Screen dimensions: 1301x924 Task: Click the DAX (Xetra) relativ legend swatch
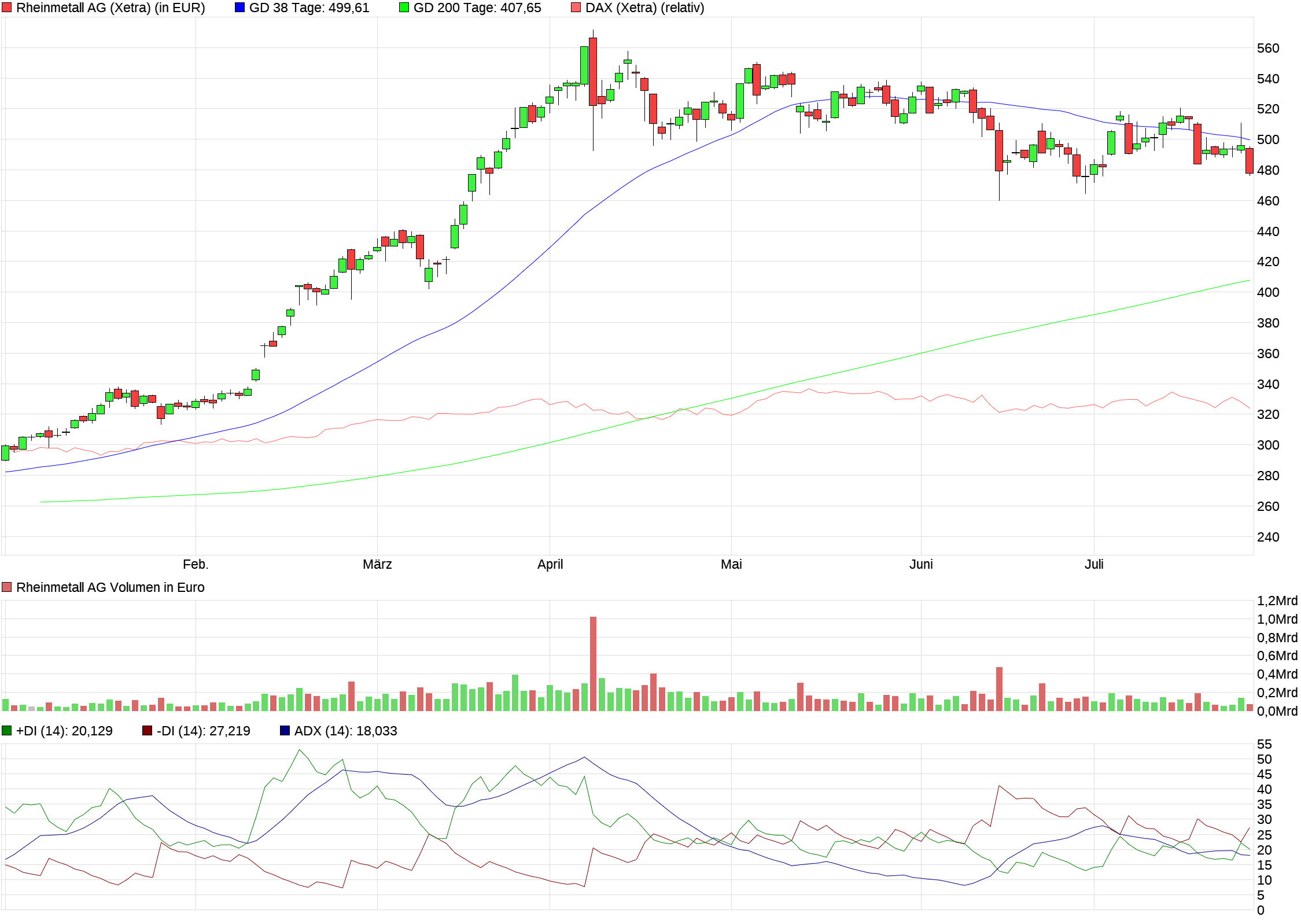576,8
